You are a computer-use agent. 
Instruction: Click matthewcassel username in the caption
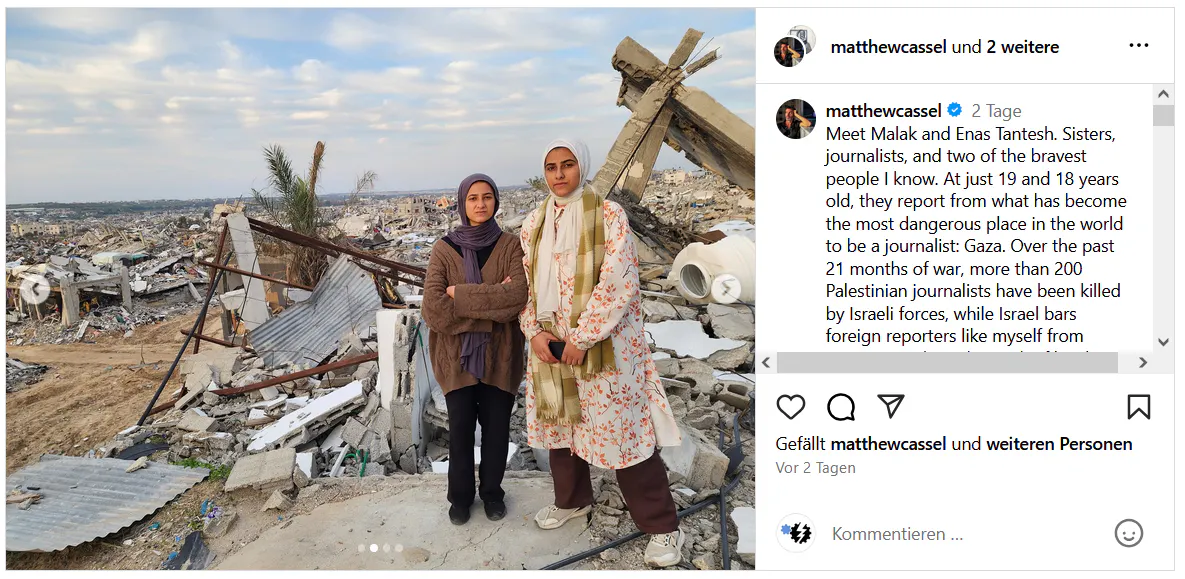click(x=883, y=111)
